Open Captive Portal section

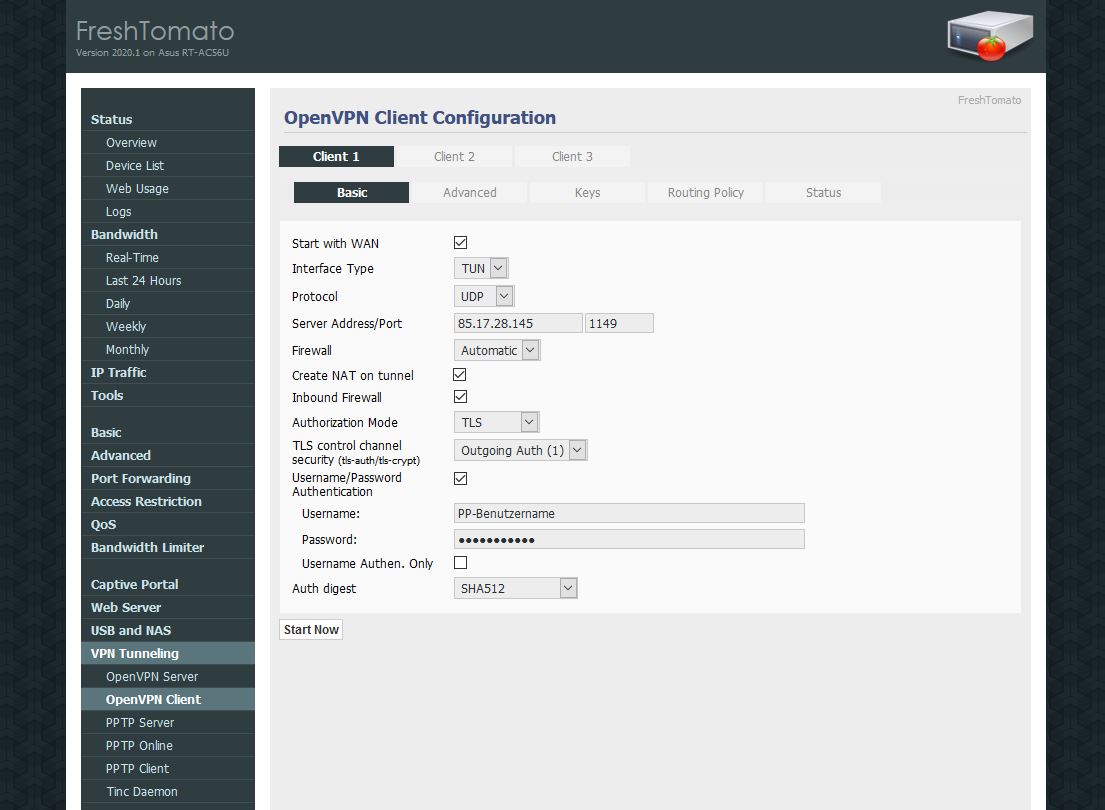pos(168,584)
